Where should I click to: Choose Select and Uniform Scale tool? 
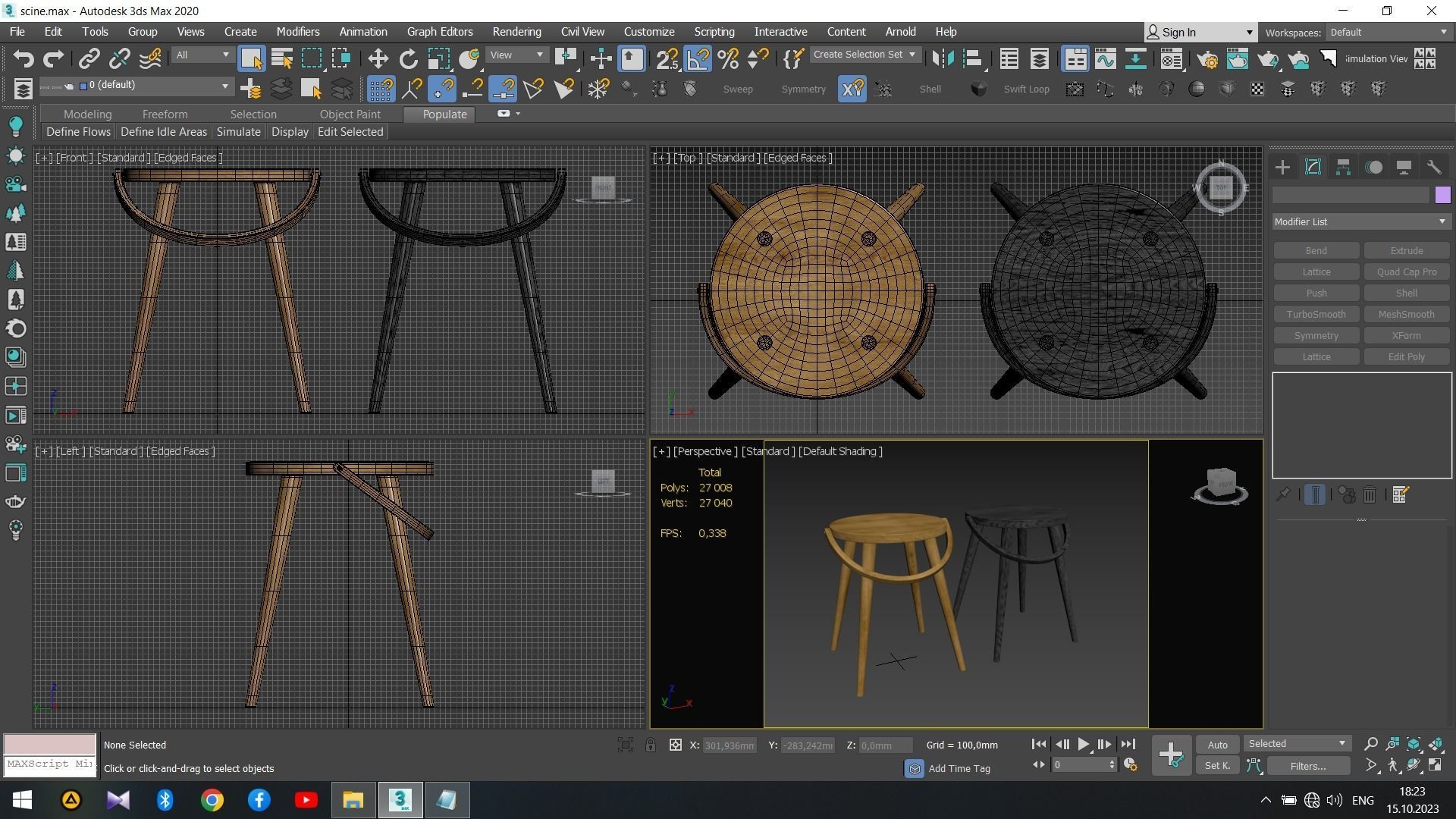click(x=438, y=58)
